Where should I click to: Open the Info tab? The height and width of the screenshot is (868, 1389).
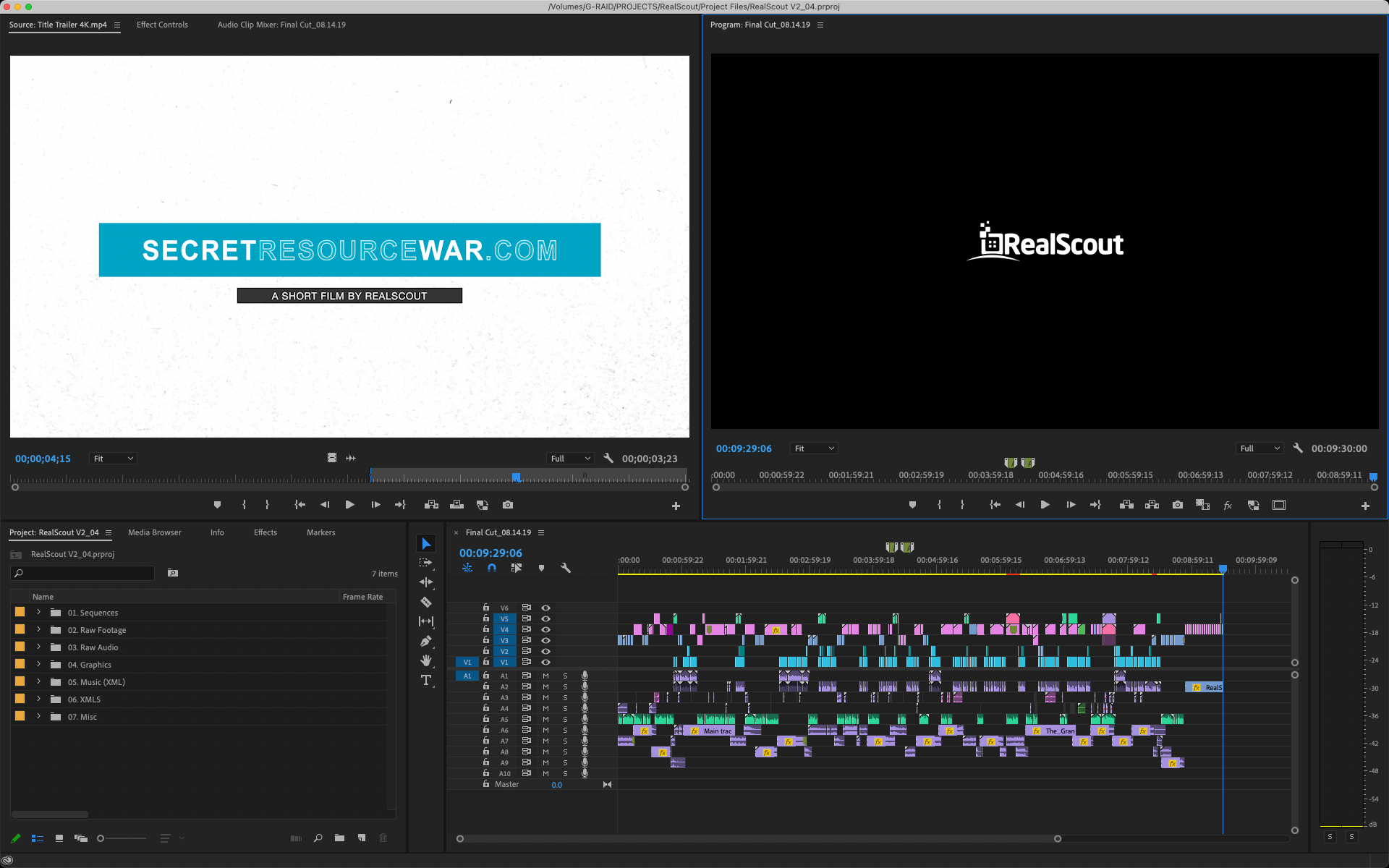tap(217, 532)
